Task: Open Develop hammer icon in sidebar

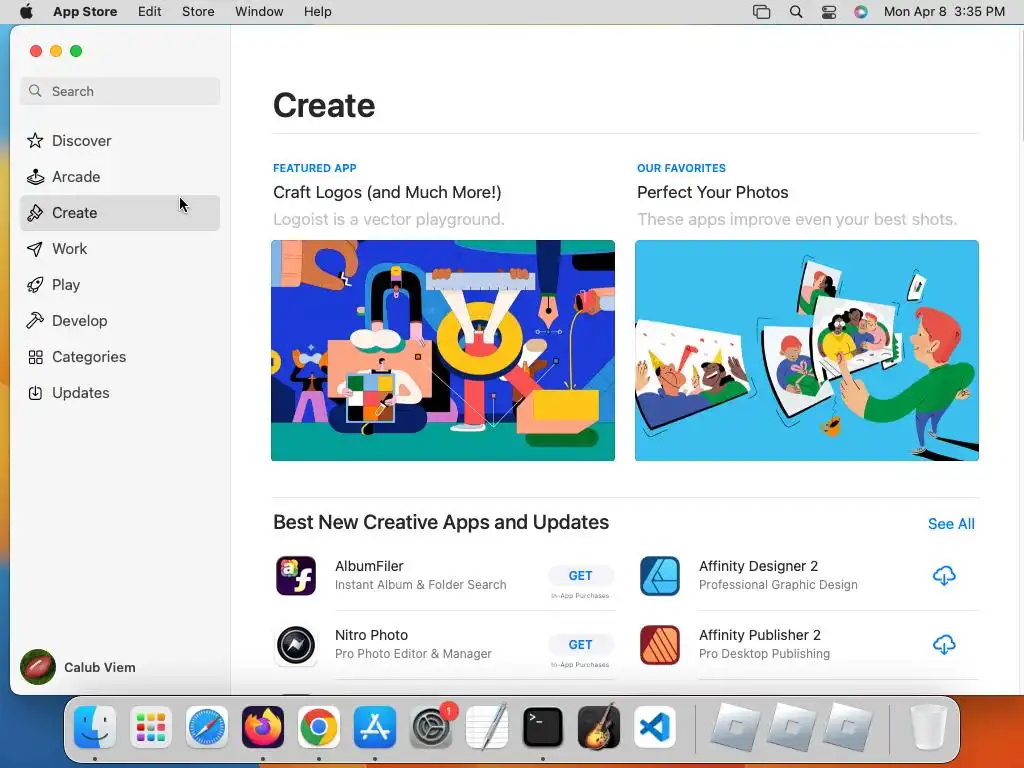Action: [x=35, y=321]
